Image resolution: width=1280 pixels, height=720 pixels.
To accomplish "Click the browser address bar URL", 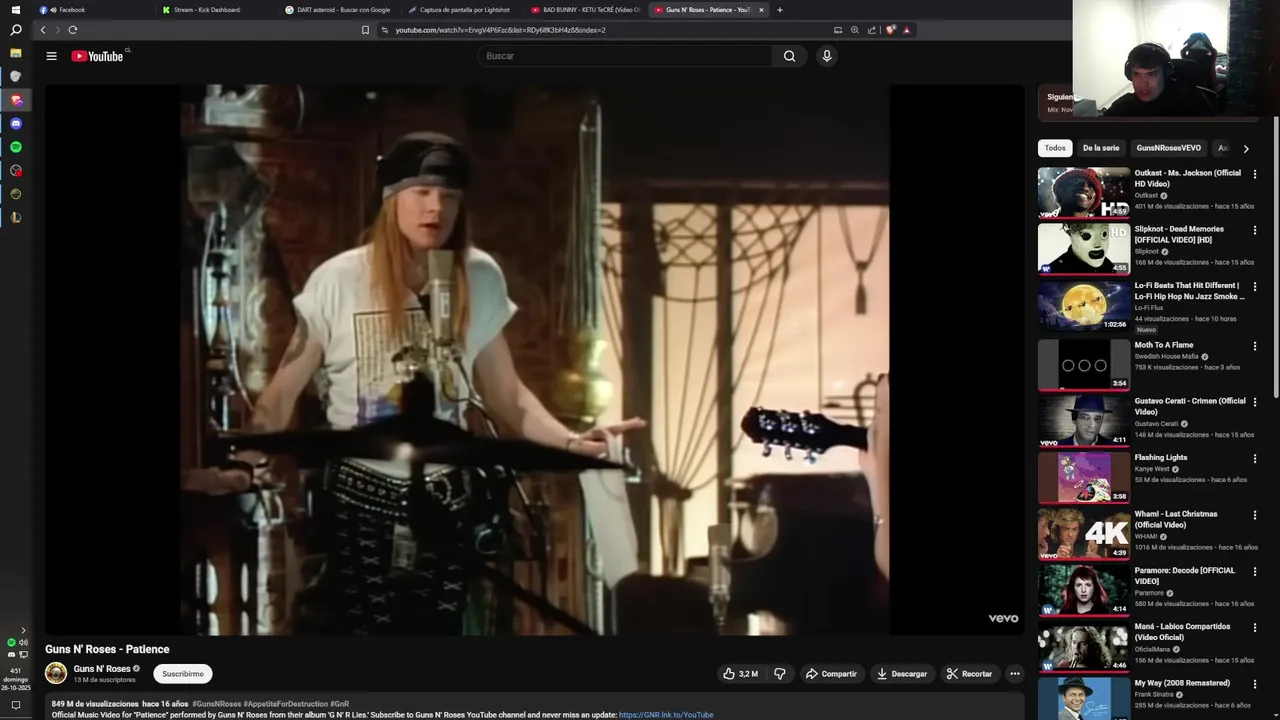I will click(x=500, y=30).
